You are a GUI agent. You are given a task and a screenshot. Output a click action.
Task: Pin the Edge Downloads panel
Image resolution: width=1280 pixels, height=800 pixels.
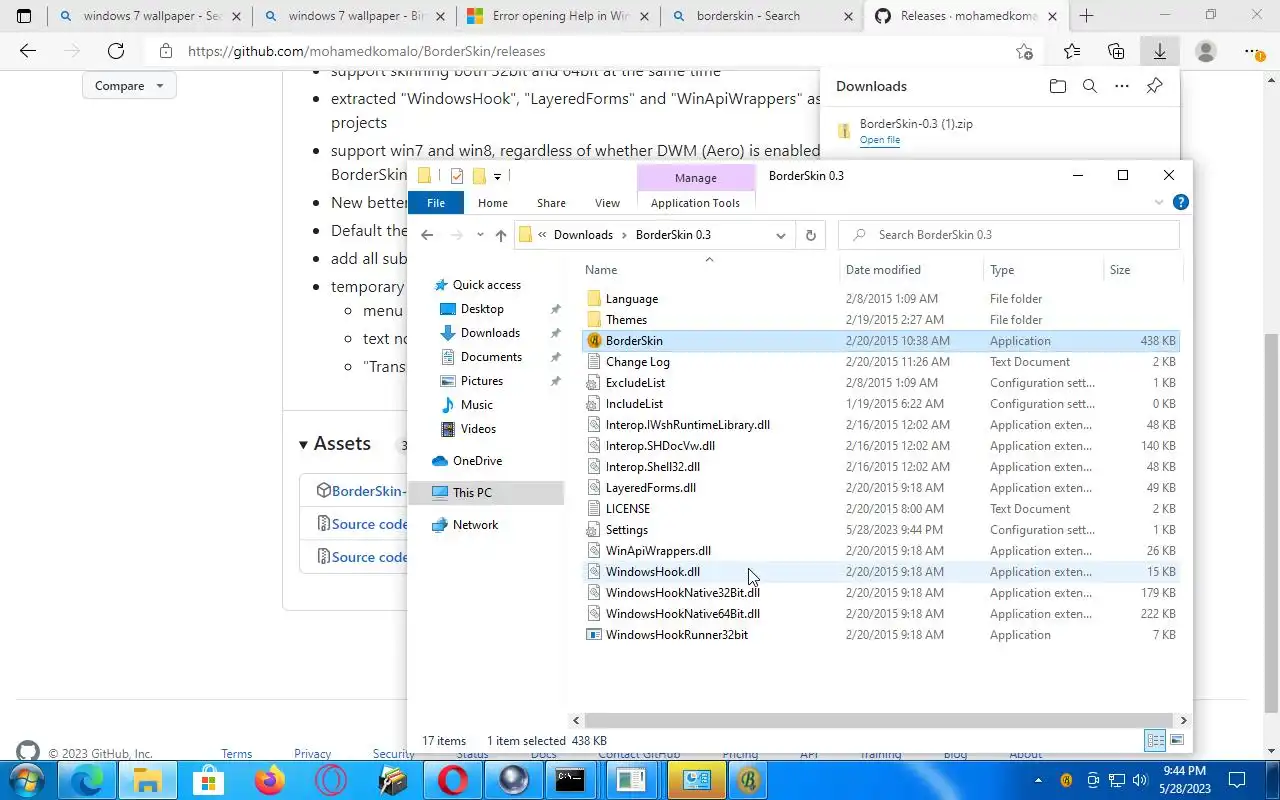click(1154, 87)
